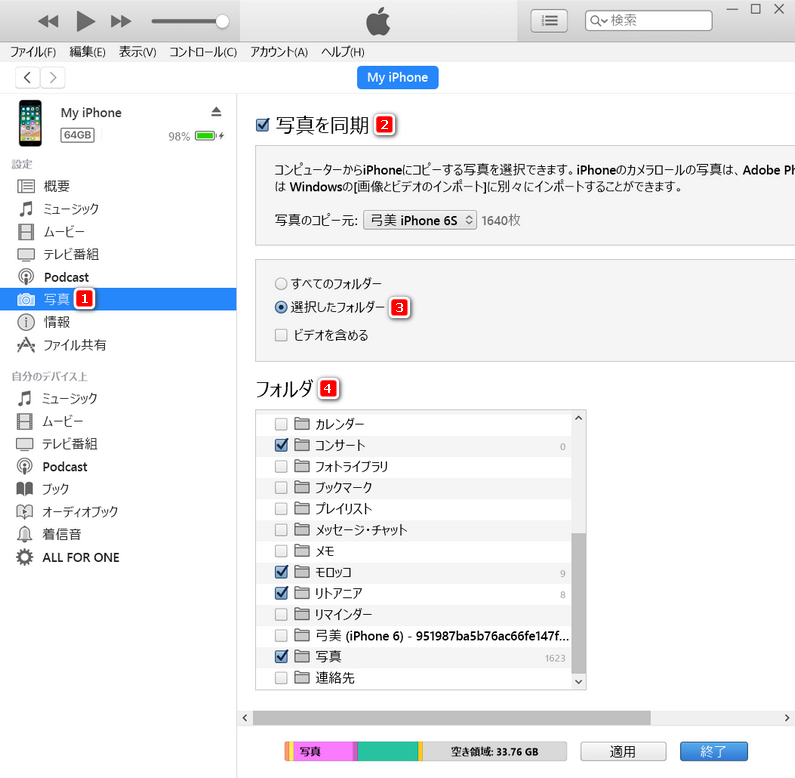795x778 pixels.
Task: Open the list view icon button
Action: (549, 21)
